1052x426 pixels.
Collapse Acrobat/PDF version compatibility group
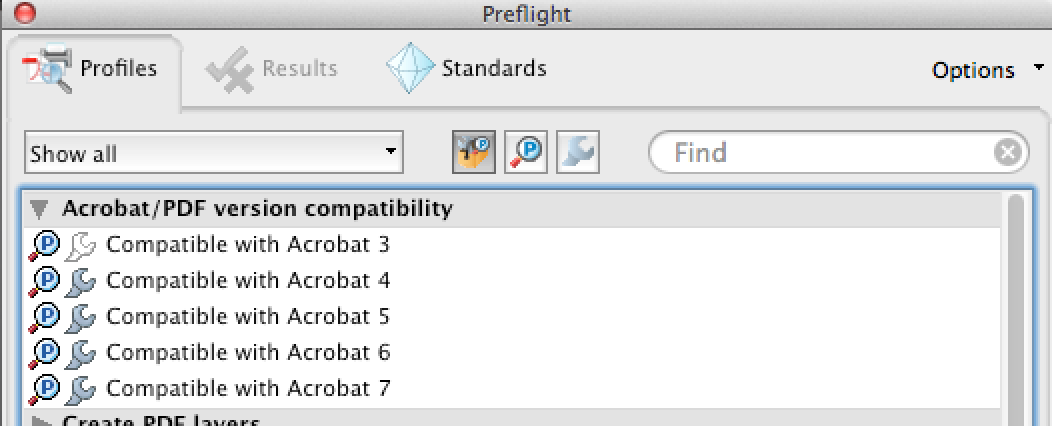click(x=39, y=209)
